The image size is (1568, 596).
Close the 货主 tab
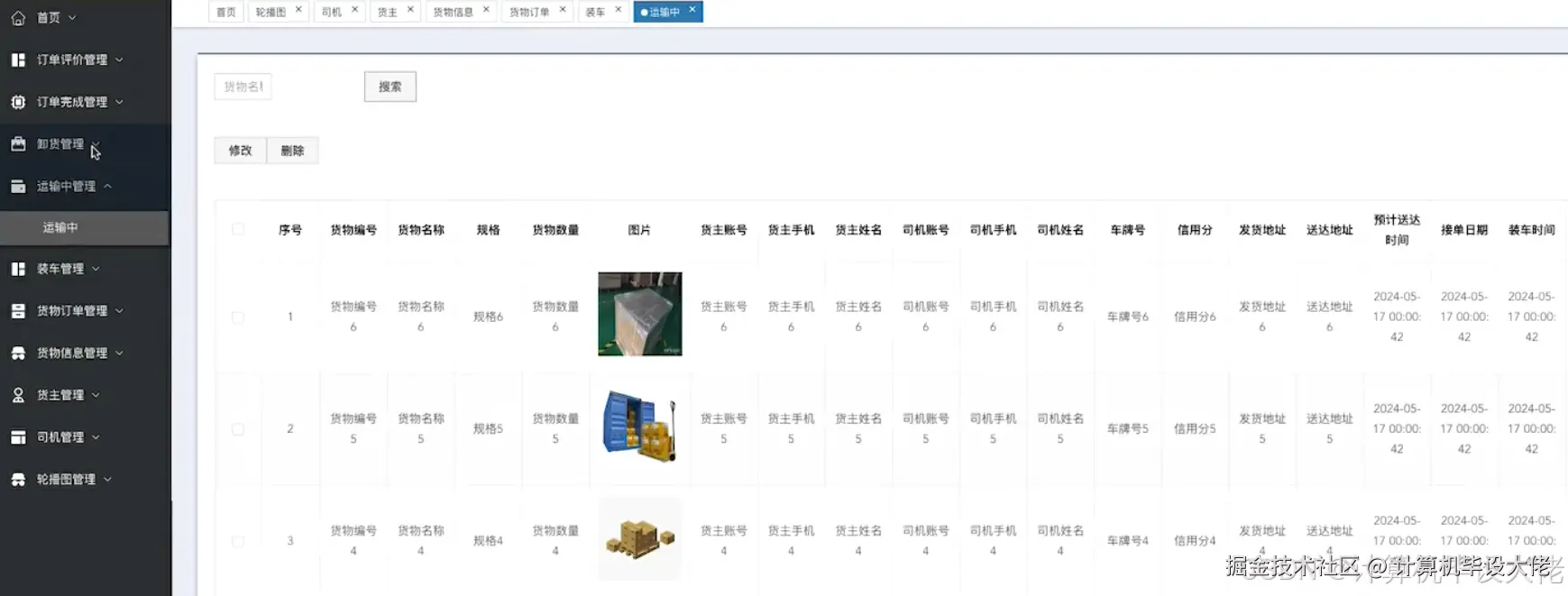(410, 10)
